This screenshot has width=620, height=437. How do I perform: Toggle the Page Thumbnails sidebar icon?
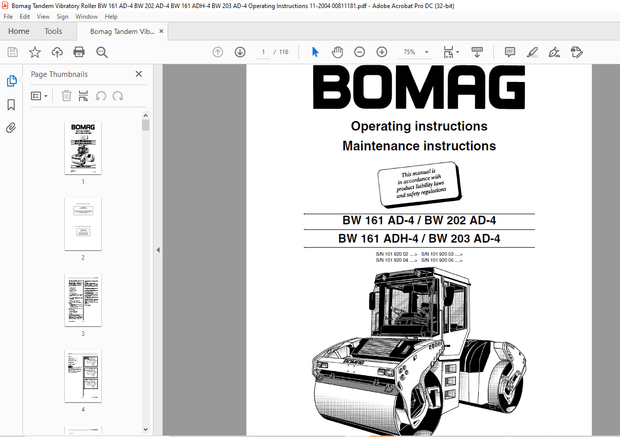[x=11, y=81]
